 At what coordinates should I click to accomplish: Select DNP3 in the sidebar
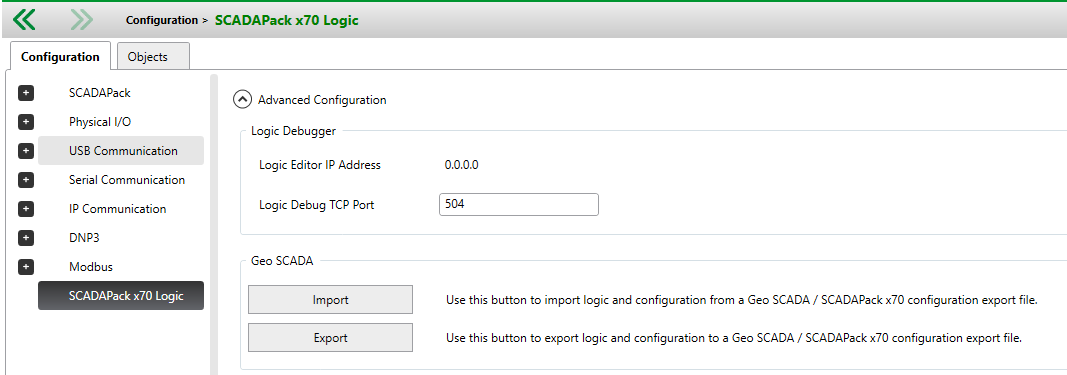pos(84,238)
